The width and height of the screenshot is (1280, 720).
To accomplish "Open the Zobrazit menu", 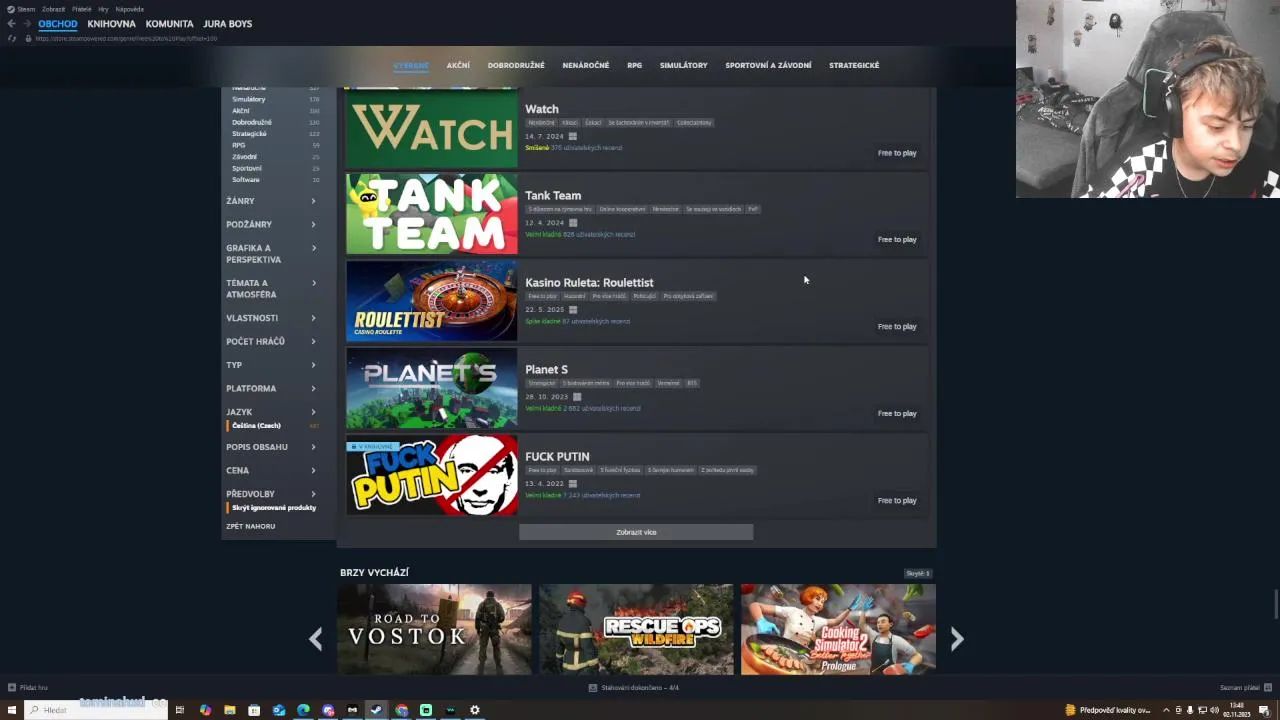I will (x=53, y=9).
